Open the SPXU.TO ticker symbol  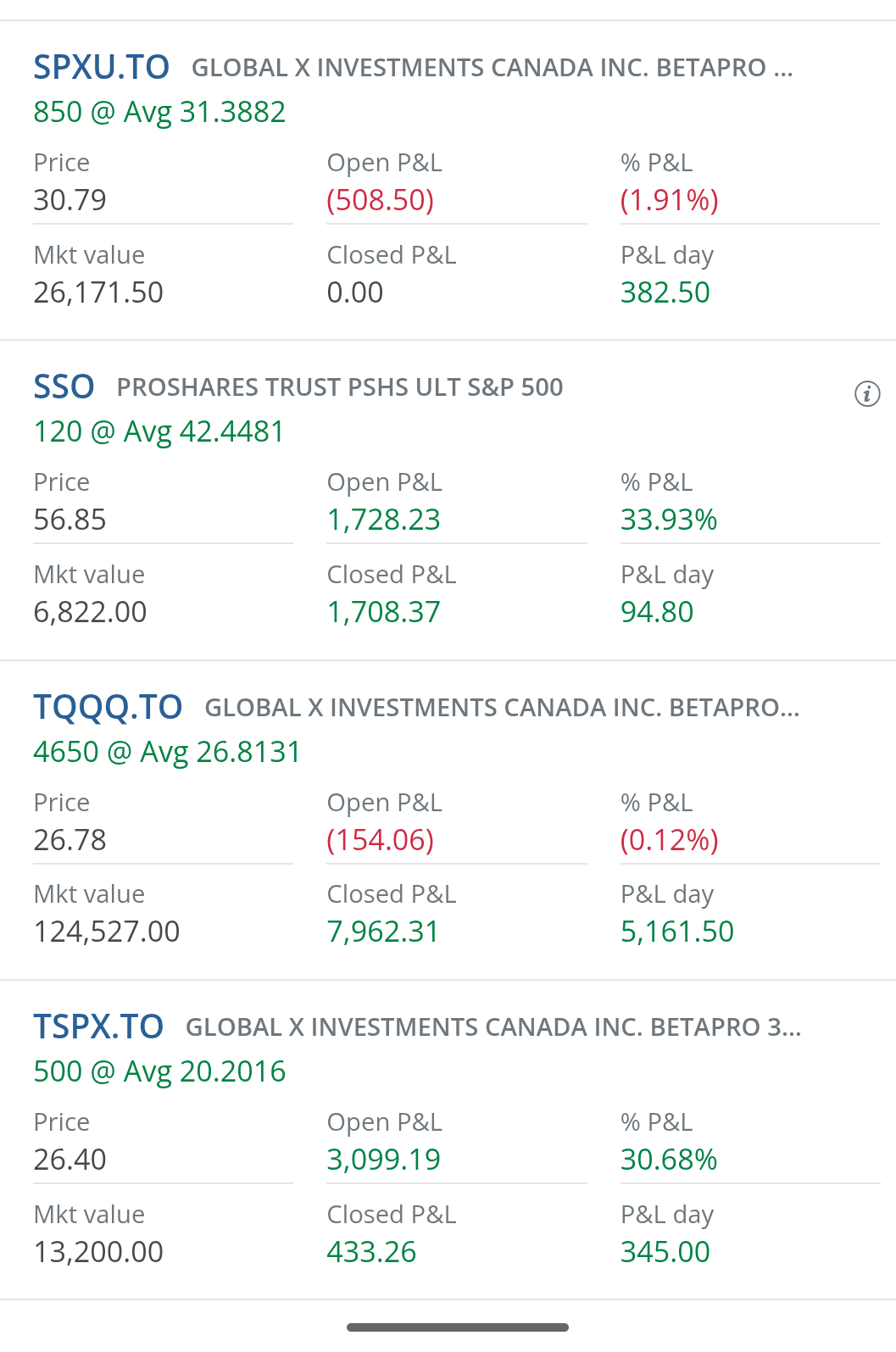coord(102,68)
